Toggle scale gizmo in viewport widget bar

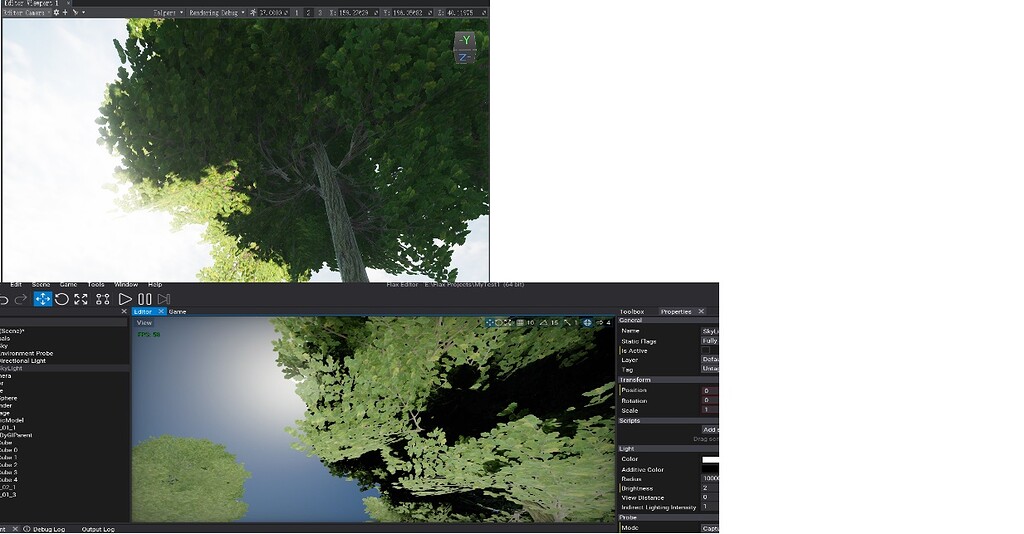click(x=508, y=322)
